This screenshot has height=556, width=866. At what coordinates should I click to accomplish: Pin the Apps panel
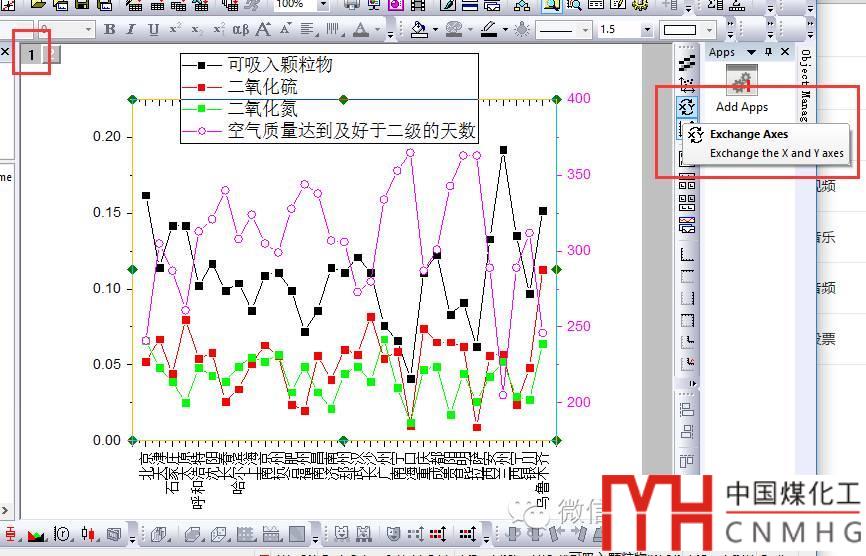[x=768, y=52]
